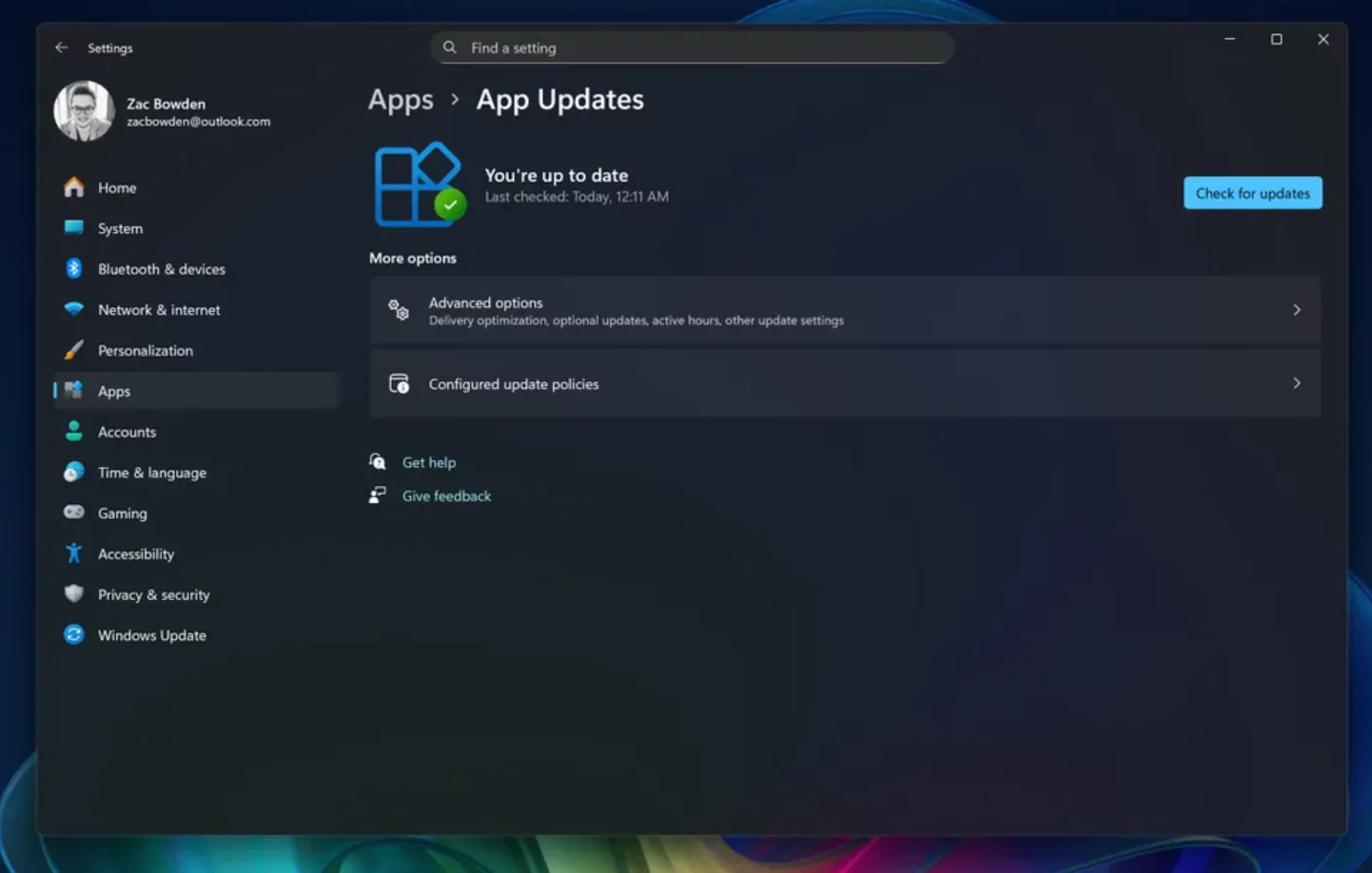This screenshot has height=873, width=1372.
Task: Click the Configured update policies icon
Action: coord(399,383)
